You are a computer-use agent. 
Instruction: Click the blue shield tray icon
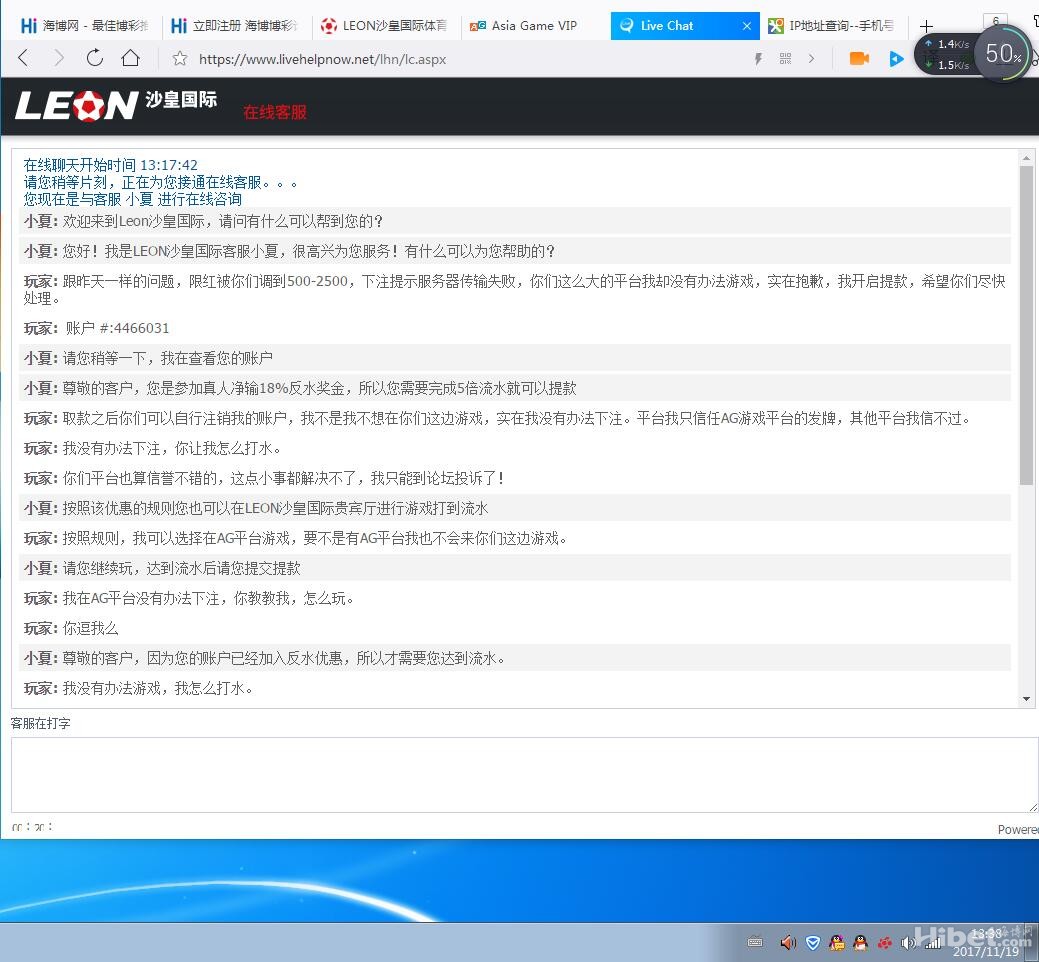tap(812, 942)
